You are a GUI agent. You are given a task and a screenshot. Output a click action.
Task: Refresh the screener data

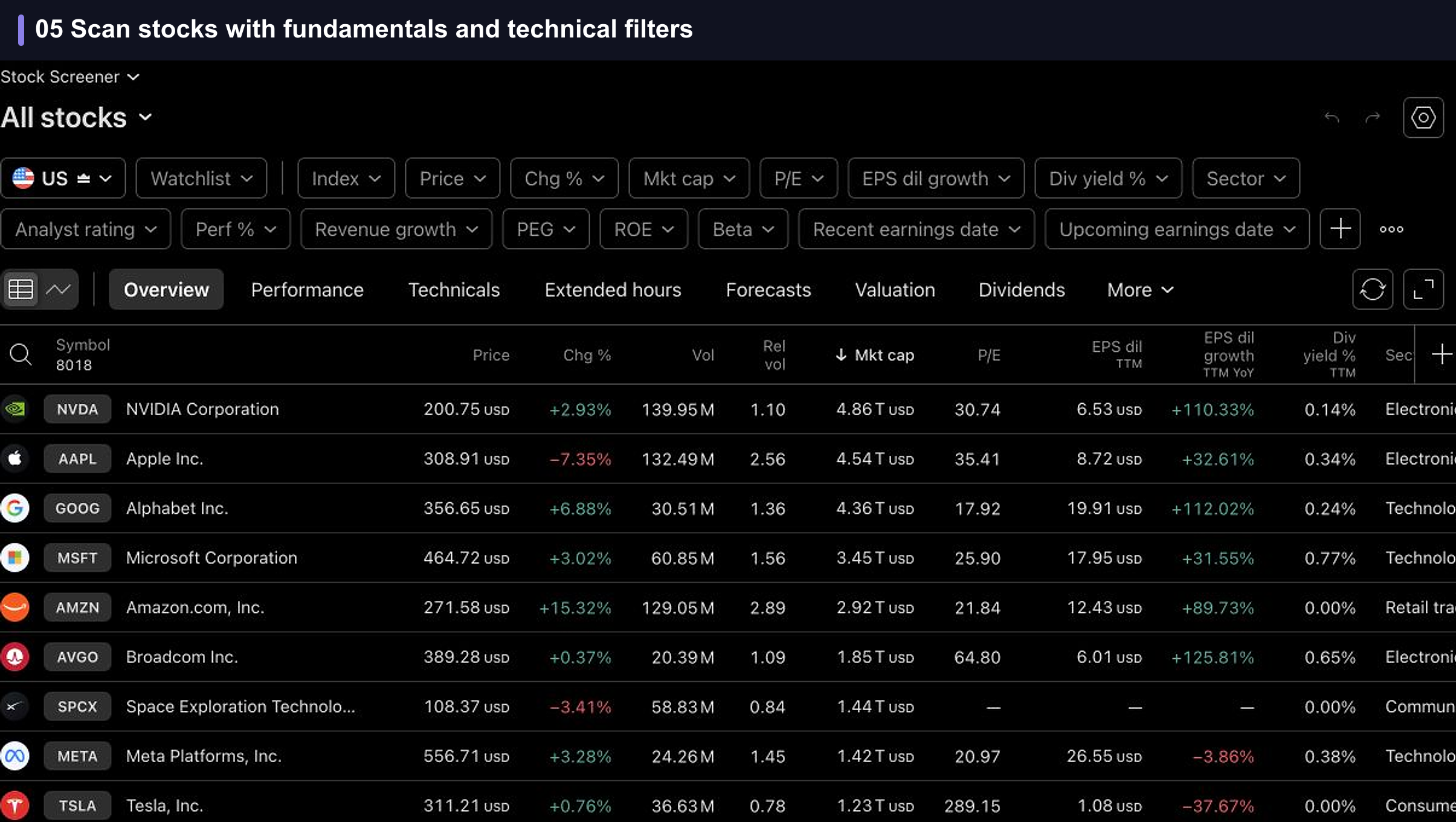[1372, 290]
